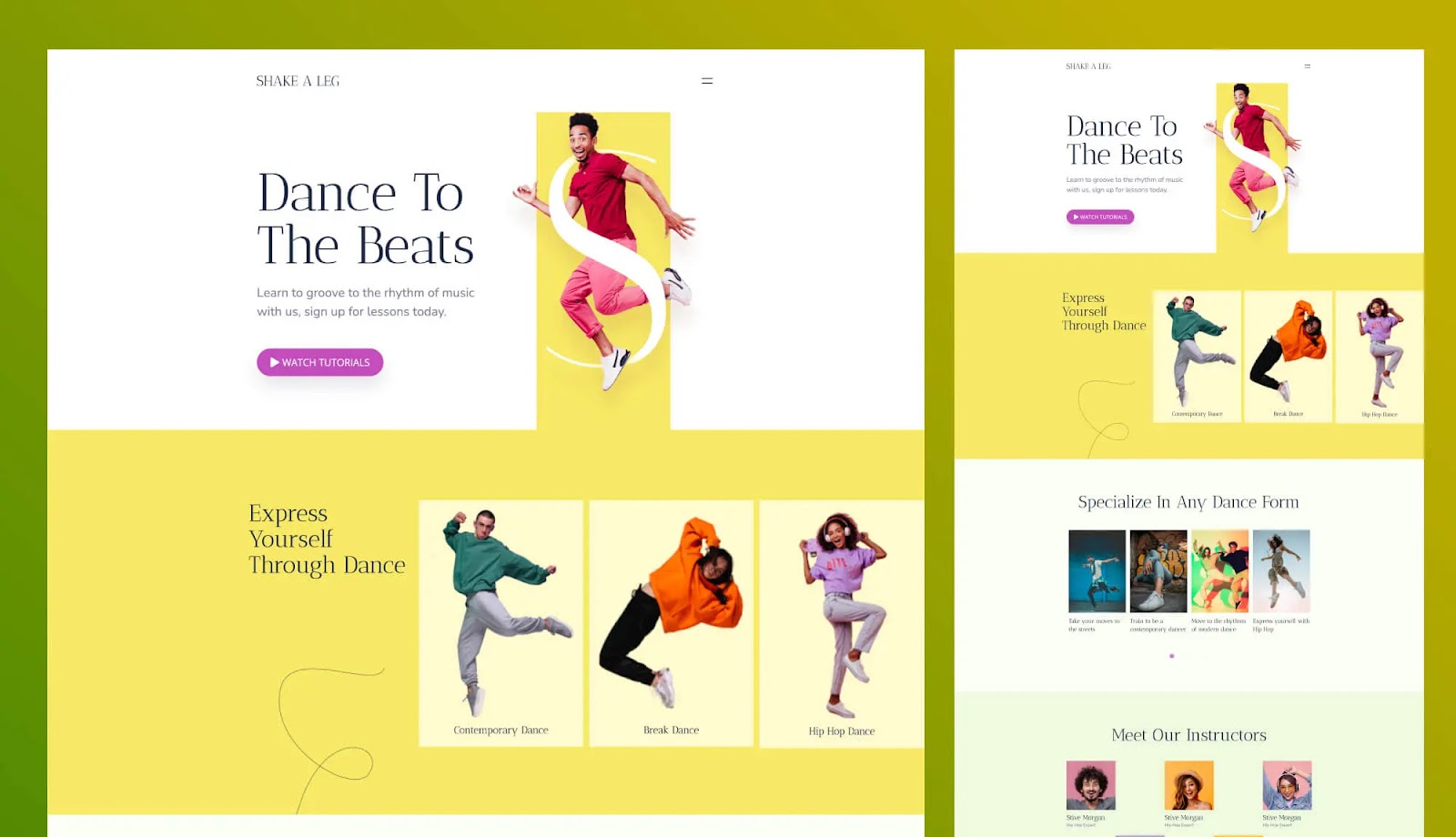
Task: Open the hamburger menu in the left page preview
Action: (x=707, y=81)
